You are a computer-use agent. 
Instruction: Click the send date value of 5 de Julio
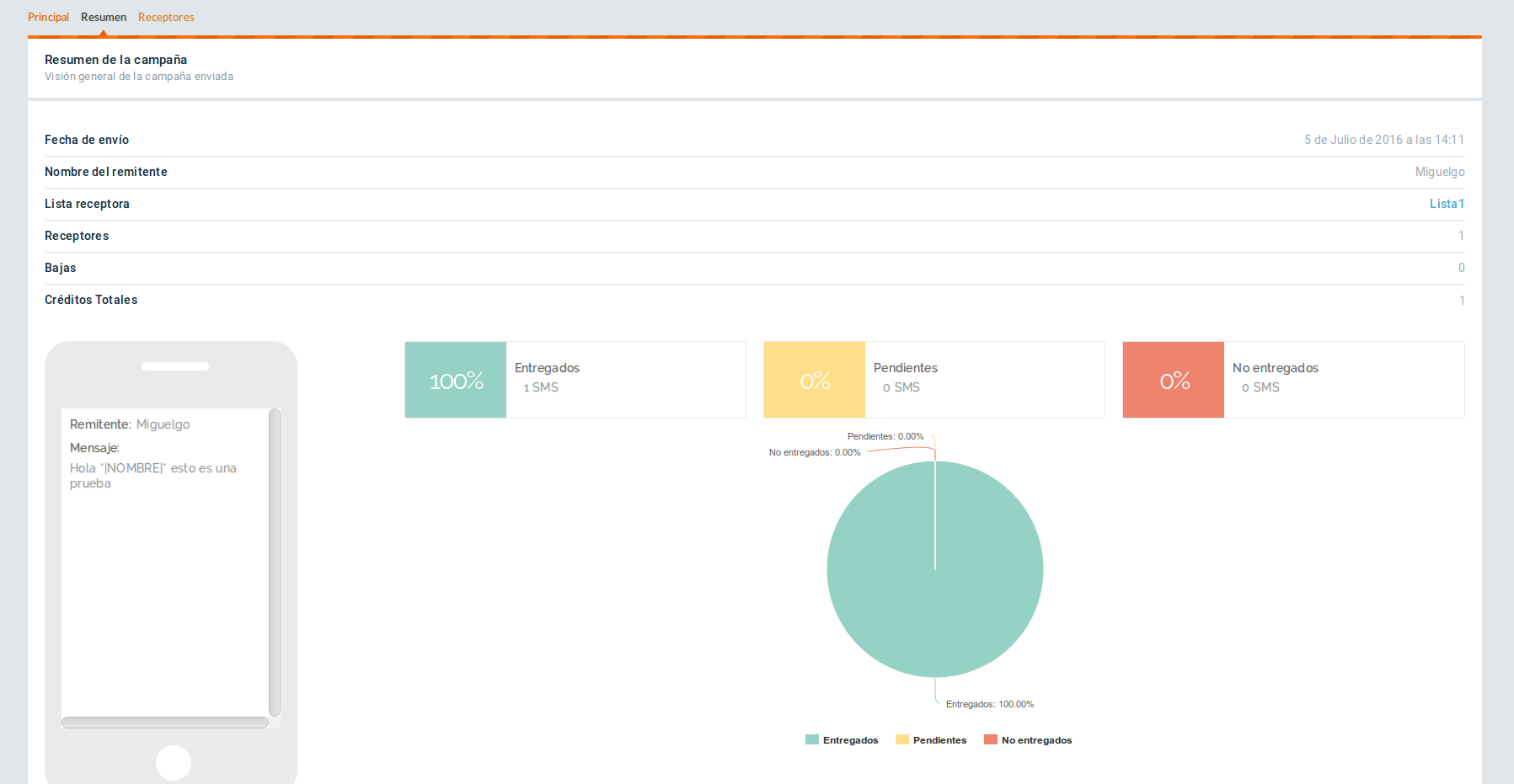[1383, 140]
